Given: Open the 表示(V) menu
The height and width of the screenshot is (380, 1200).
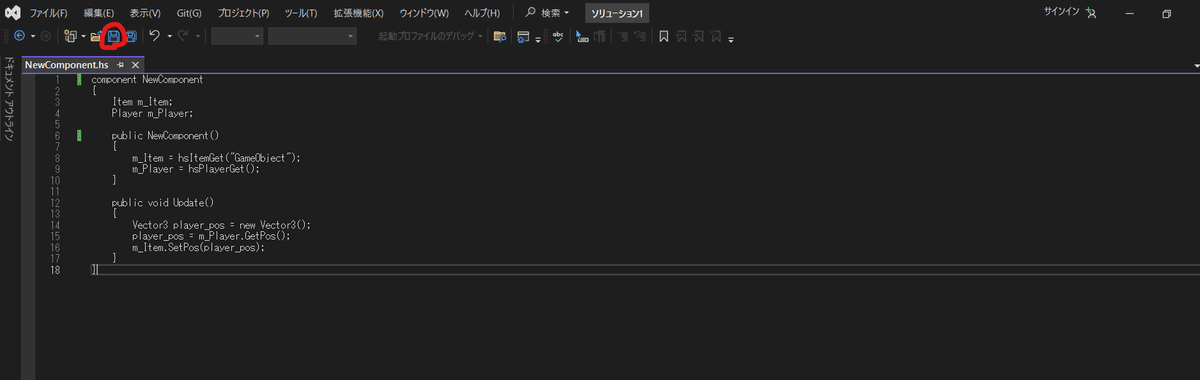Looking at the screenshot, I should [x=145, y=14].
